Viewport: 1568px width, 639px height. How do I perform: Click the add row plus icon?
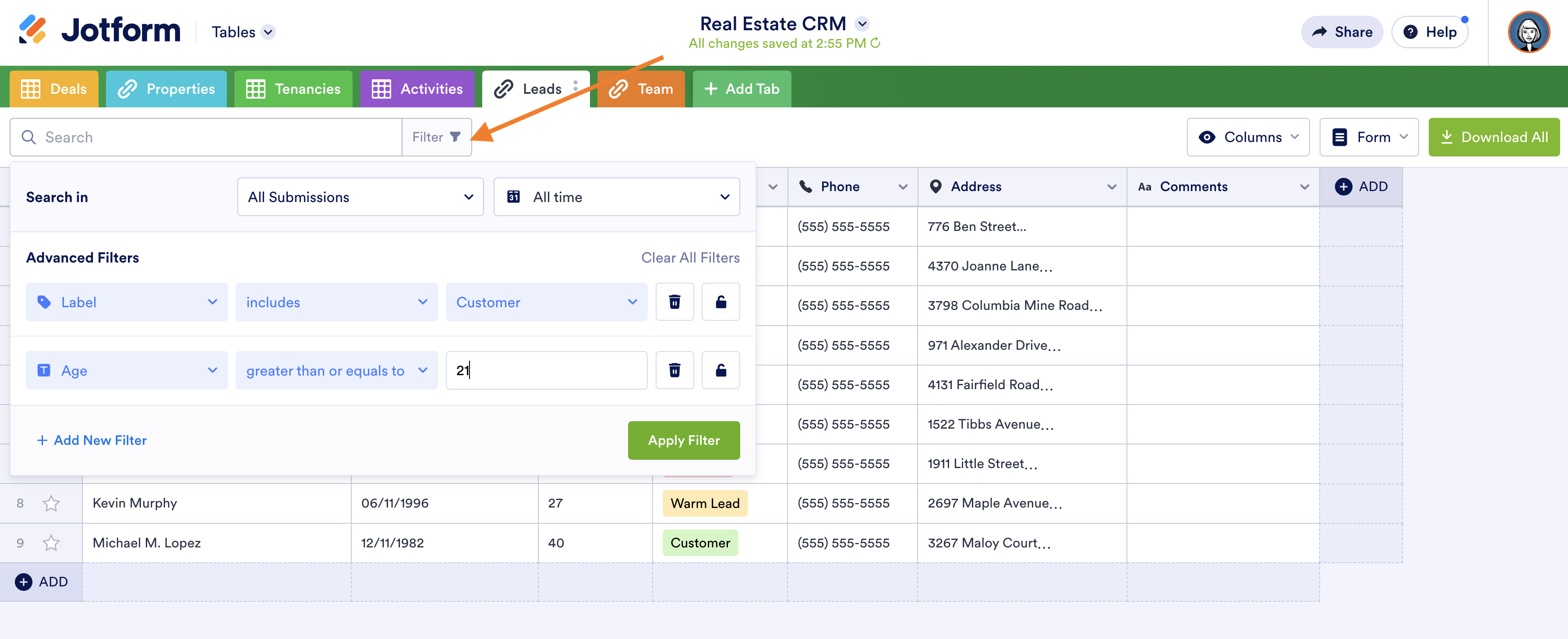(24, 582)
